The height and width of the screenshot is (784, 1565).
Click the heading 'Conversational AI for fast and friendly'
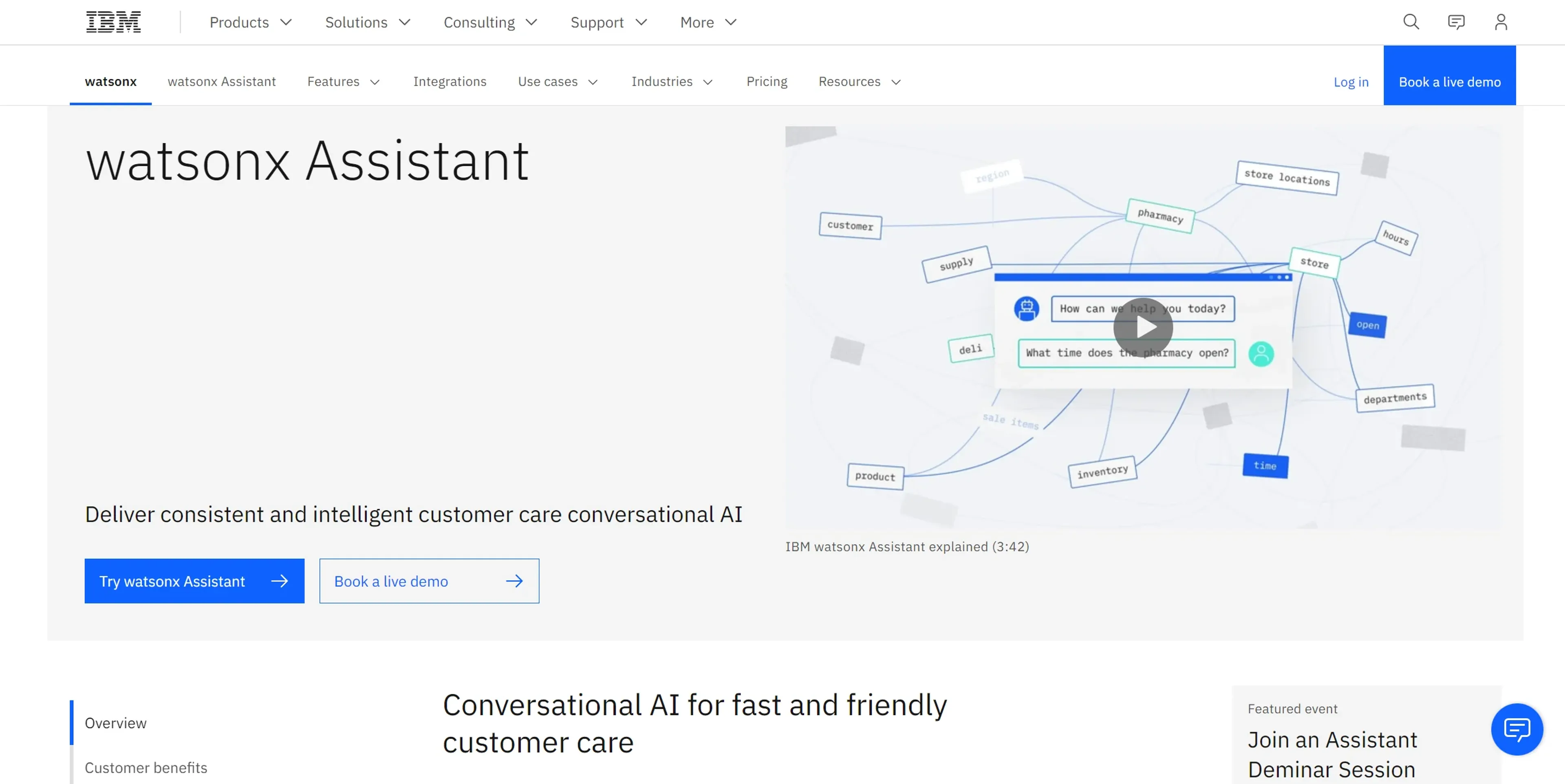tap(694, 705)
